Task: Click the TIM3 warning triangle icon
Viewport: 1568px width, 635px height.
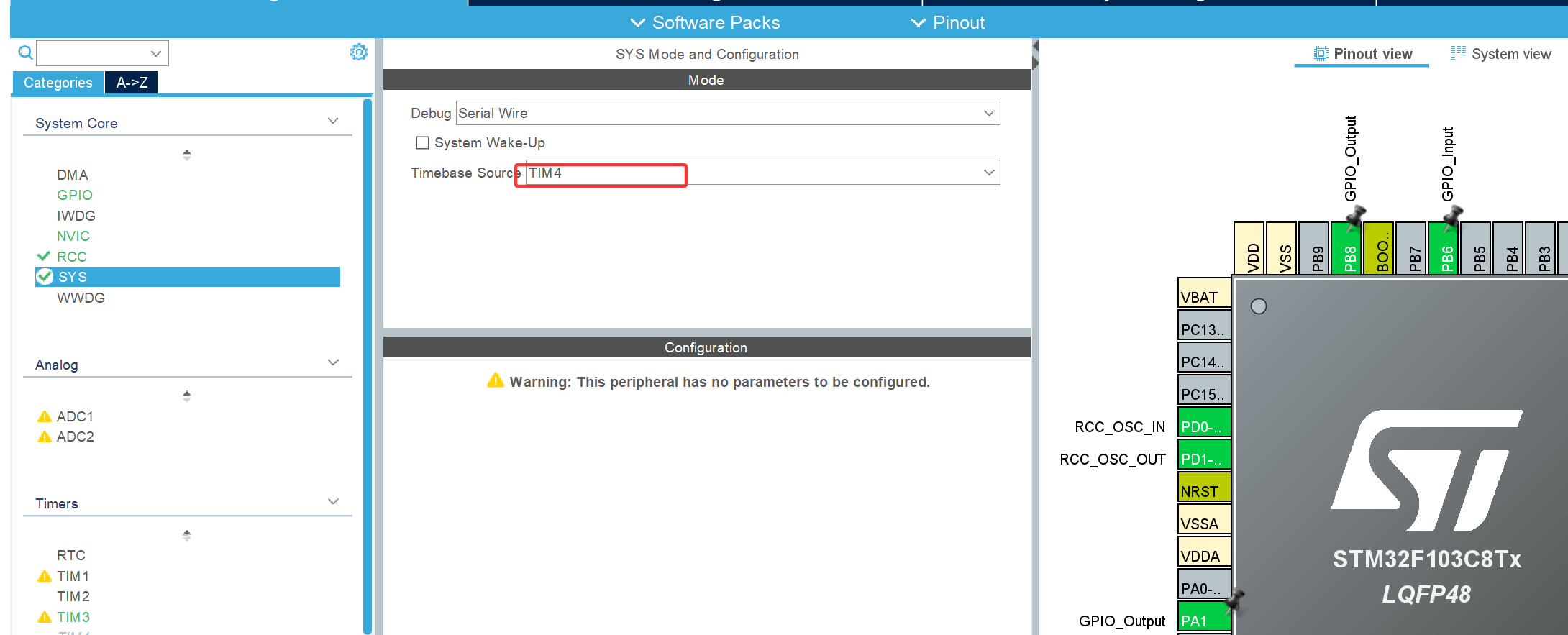Action: [44, 617]
